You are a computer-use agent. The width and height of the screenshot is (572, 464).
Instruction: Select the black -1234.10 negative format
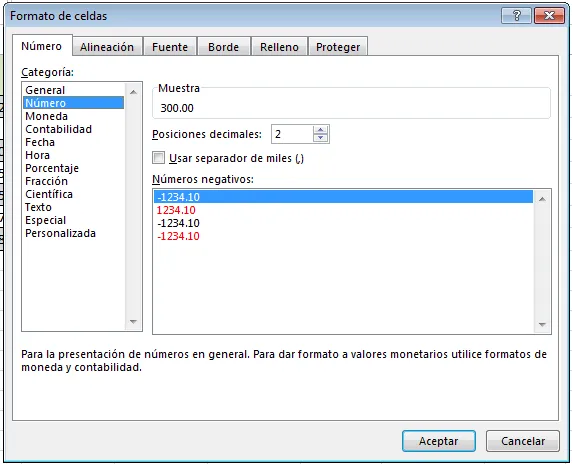(343, 223)
